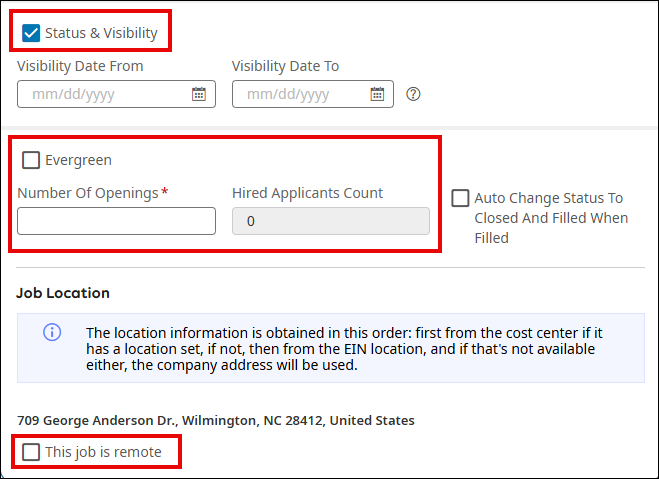The image size is (659, 479).
Task: Click the Number Of Openings input box
Action: [116, 221]
